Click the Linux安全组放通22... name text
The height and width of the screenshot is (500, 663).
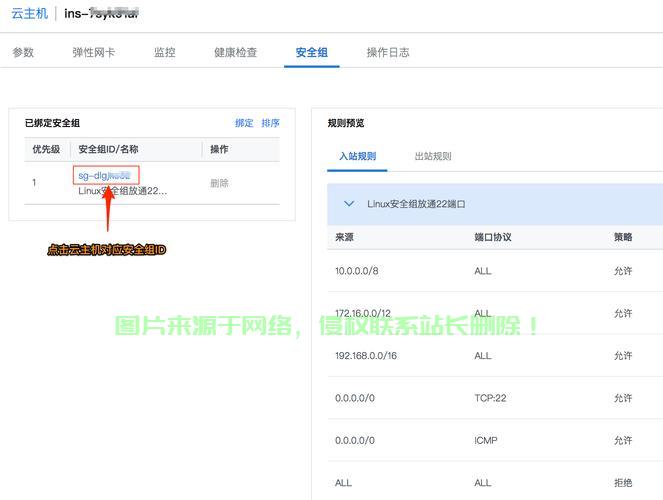123,191
